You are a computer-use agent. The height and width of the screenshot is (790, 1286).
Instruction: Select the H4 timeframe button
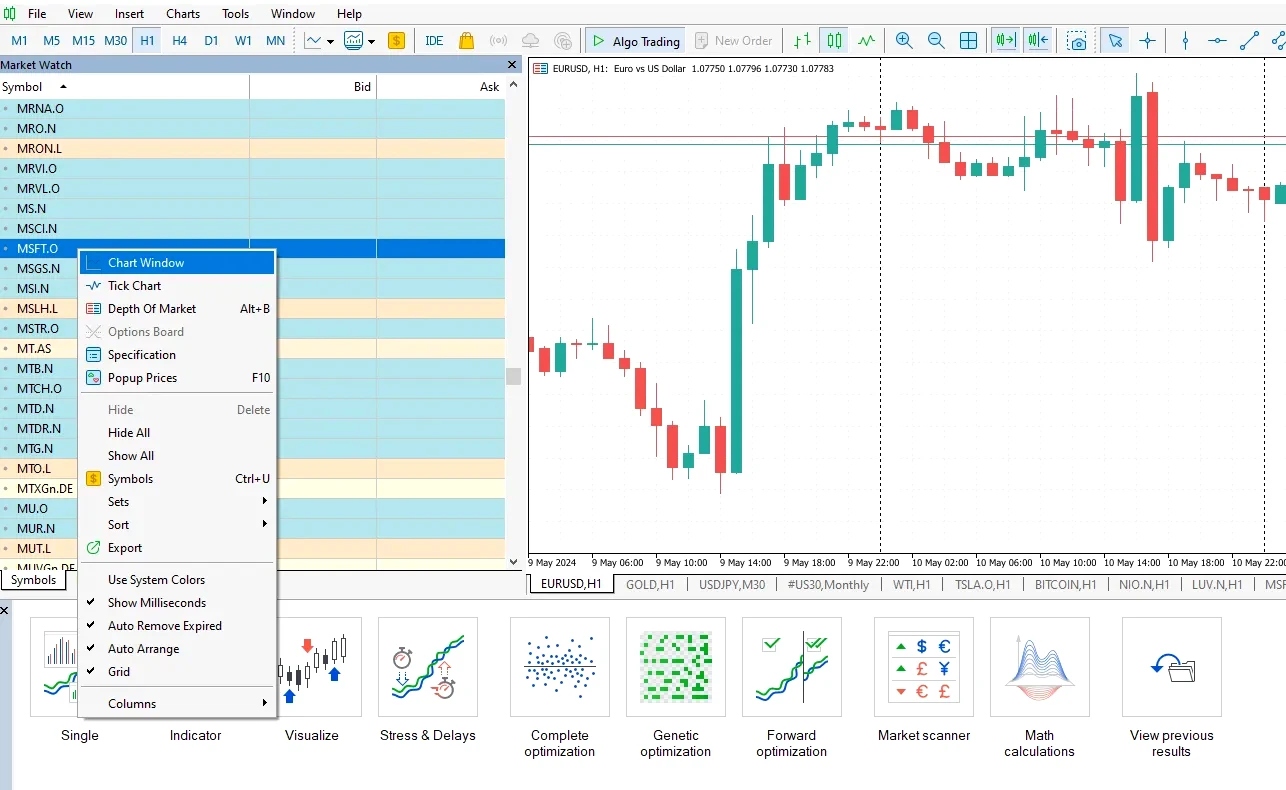(179, 41)
